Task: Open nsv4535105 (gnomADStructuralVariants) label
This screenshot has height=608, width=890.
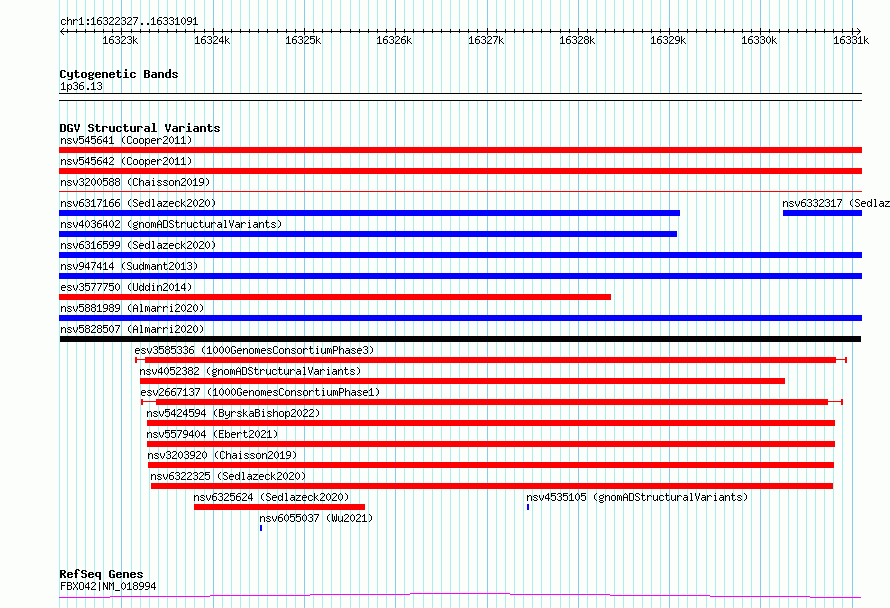Action: 637,497
